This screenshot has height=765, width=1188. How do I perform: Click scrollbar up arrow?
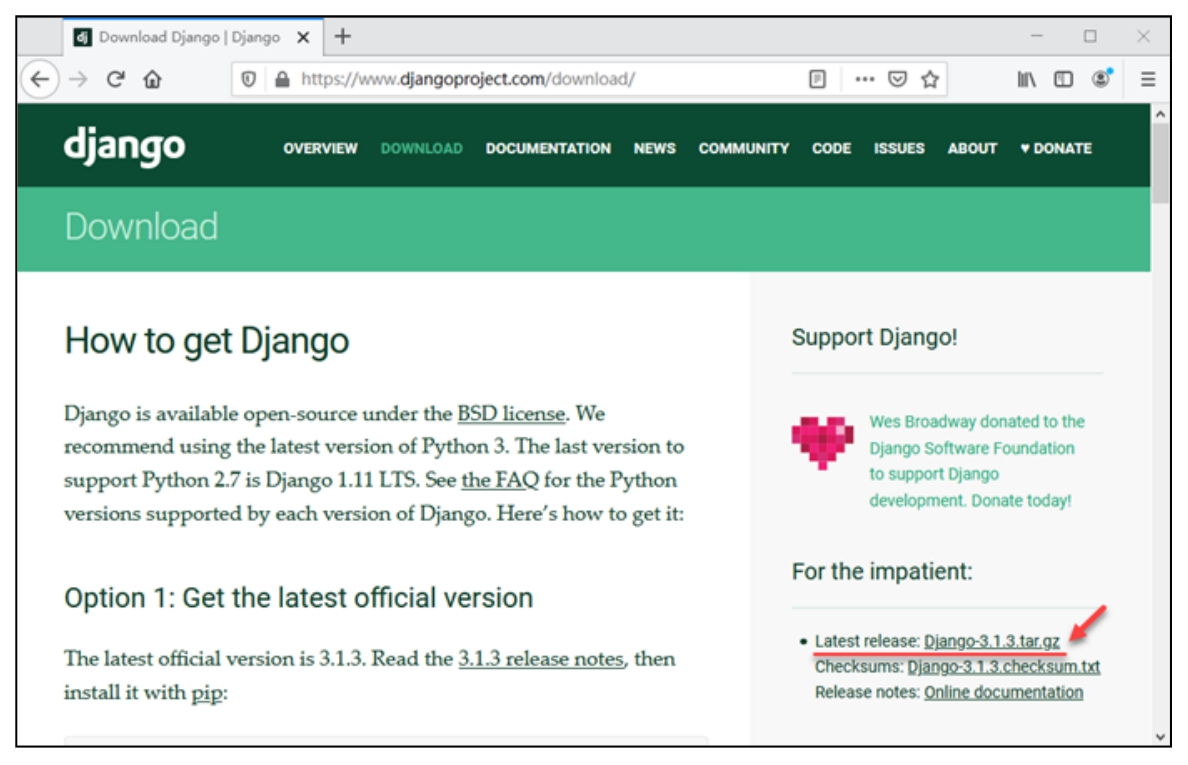point(1160,114)
